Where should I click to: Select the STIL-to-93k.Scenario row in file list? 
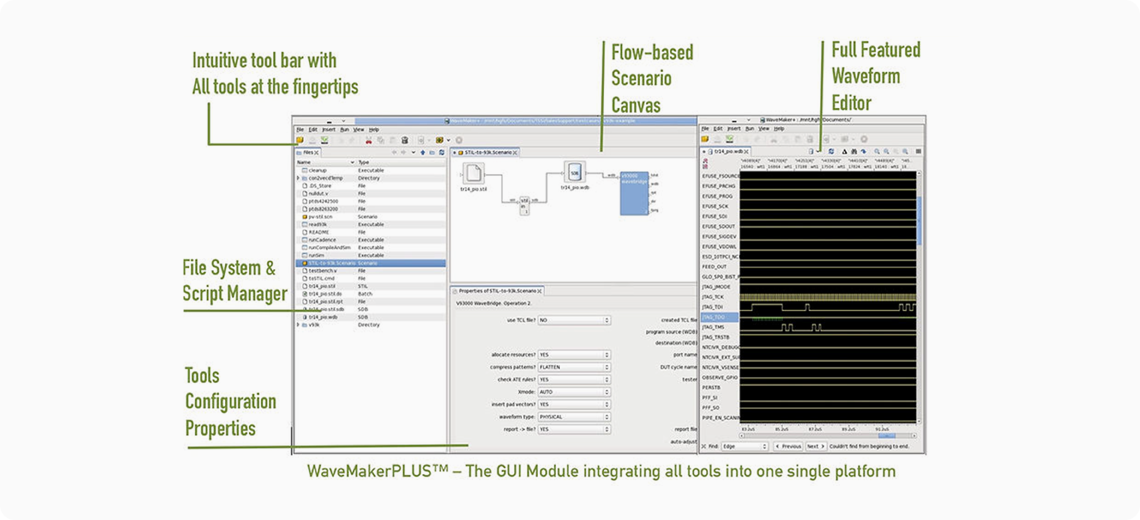(369, 263)
